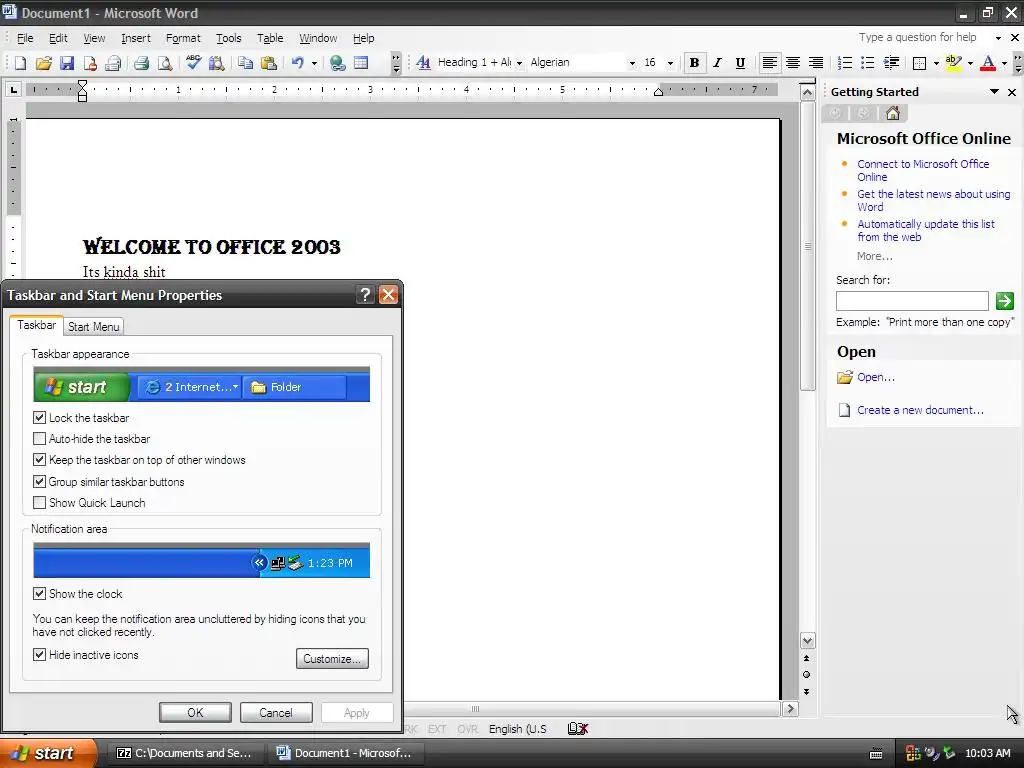
Task: Click the New Blank Document icon
Action: tap(20, 63)
